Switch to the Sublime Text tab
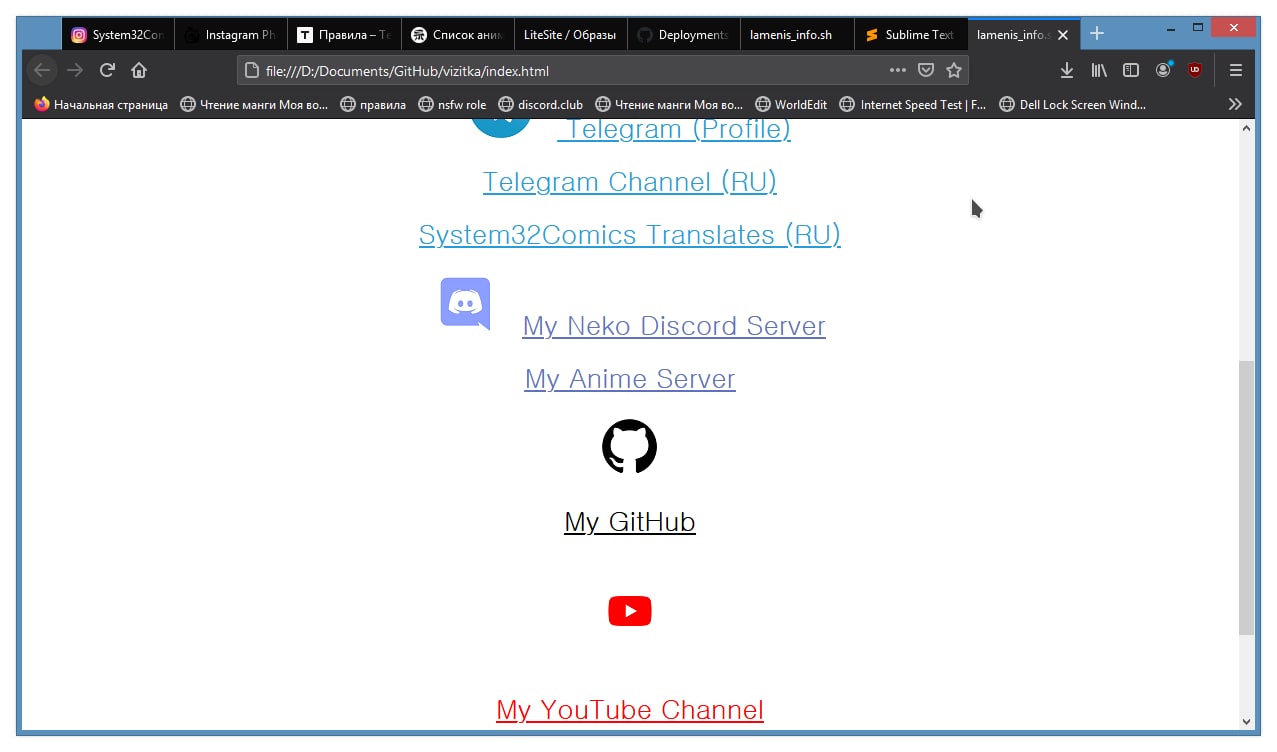 point(911,34)
